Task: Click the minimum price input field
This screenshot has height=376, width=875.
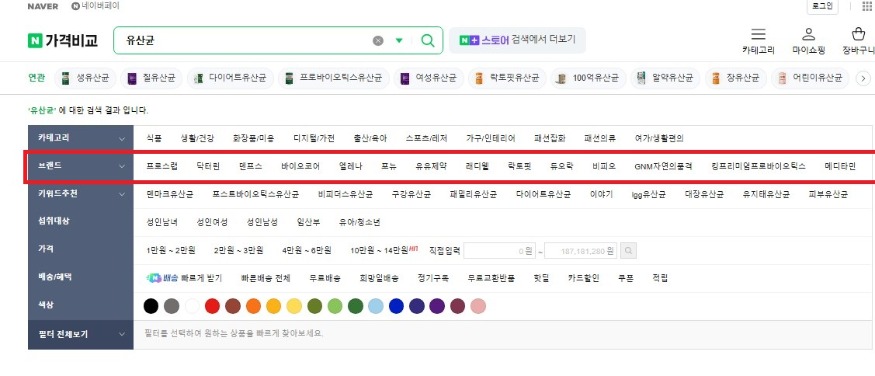Action: 500,251
